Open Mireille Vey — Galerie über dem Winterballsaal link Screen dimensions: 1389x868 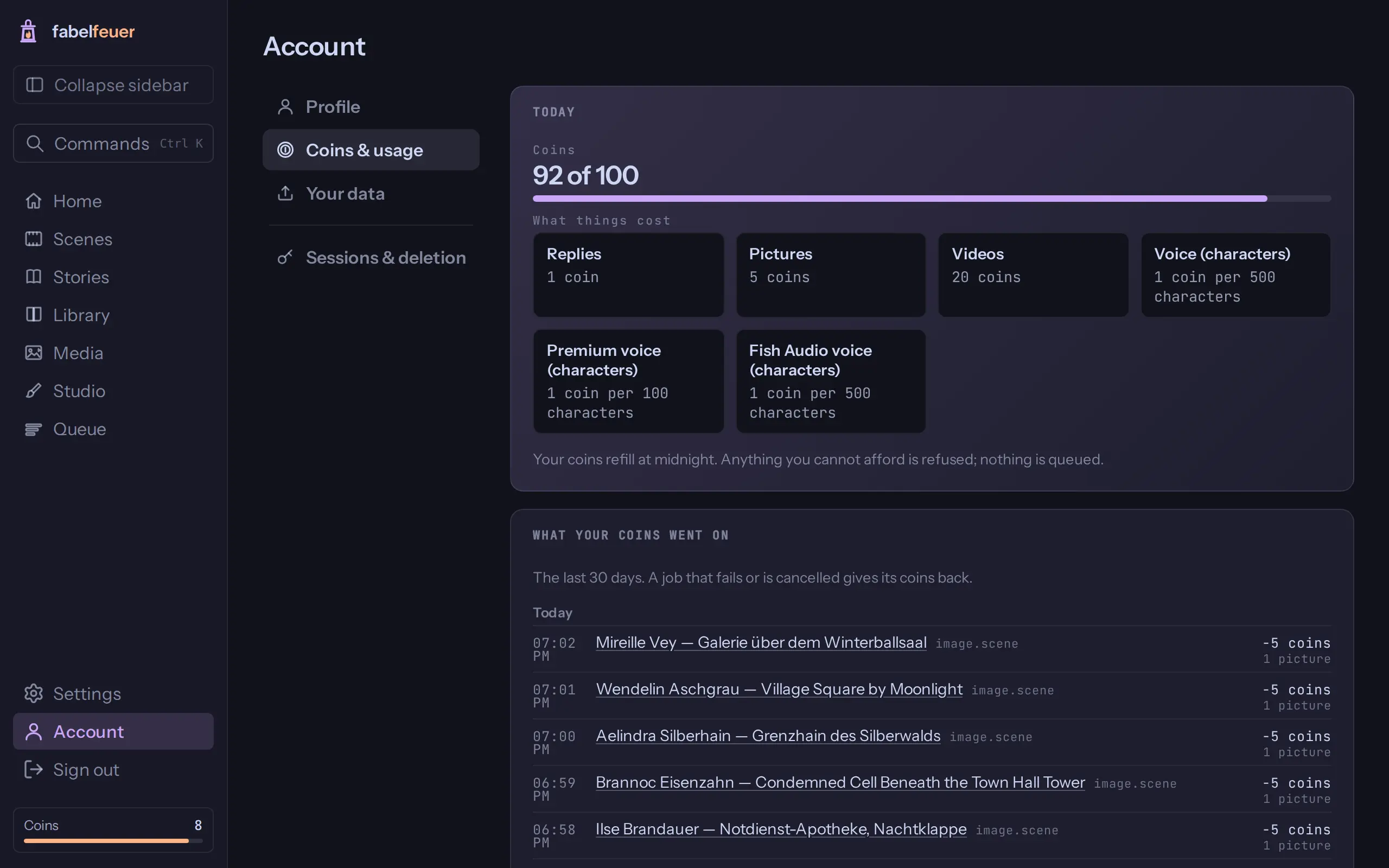point(761,642)
